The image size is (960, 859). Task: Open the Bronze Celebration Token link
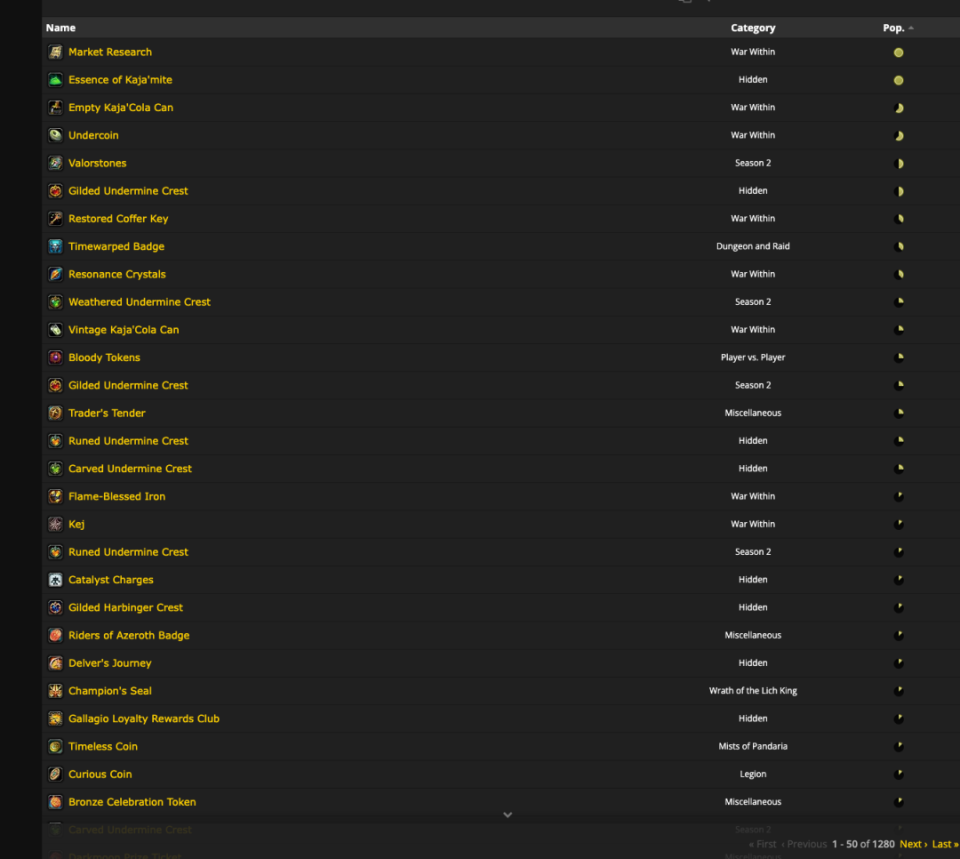(x=132, y=802)
